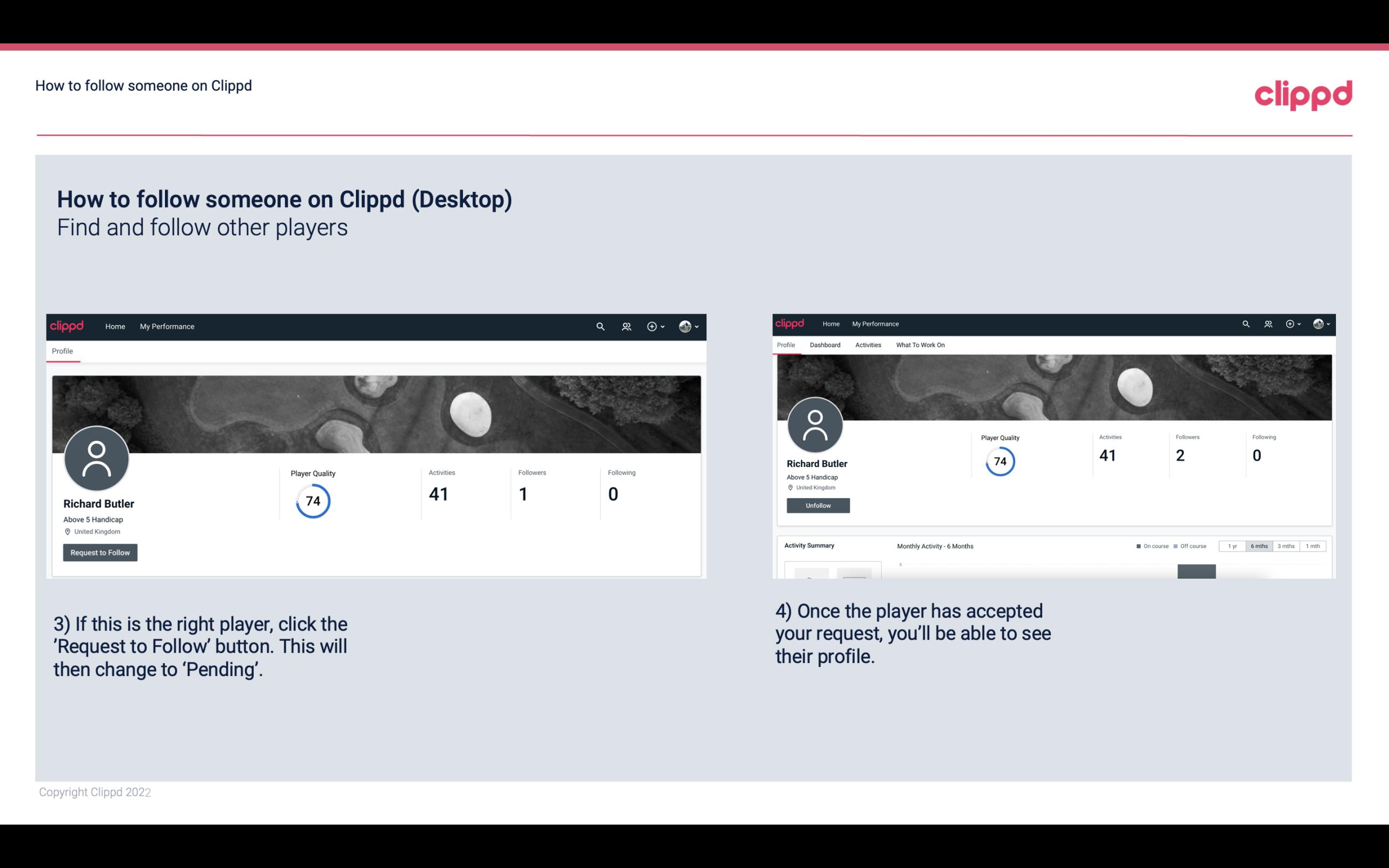This screenshot has height=868, width=1389.
Task: Click the 'Unfollow' button on accepted profile
Action: click(x=818, y=505)
